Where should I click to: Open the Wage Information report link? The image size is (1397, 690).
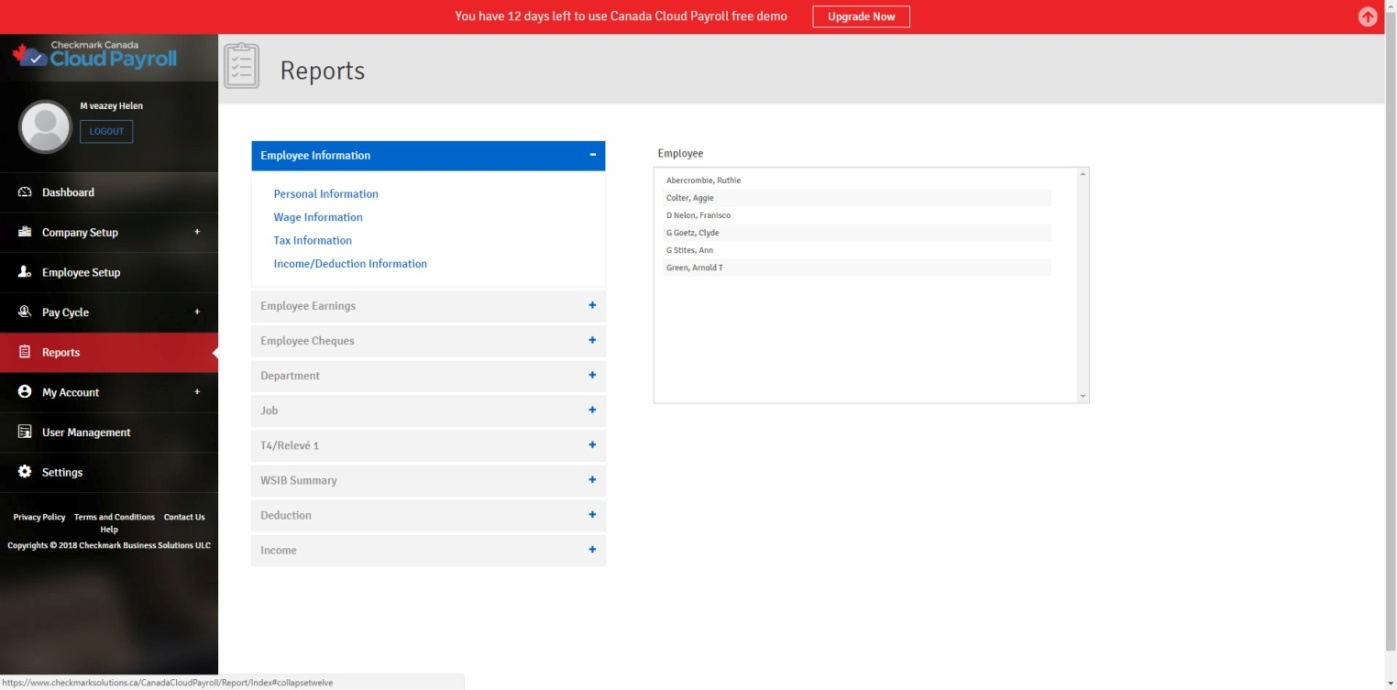318,217
